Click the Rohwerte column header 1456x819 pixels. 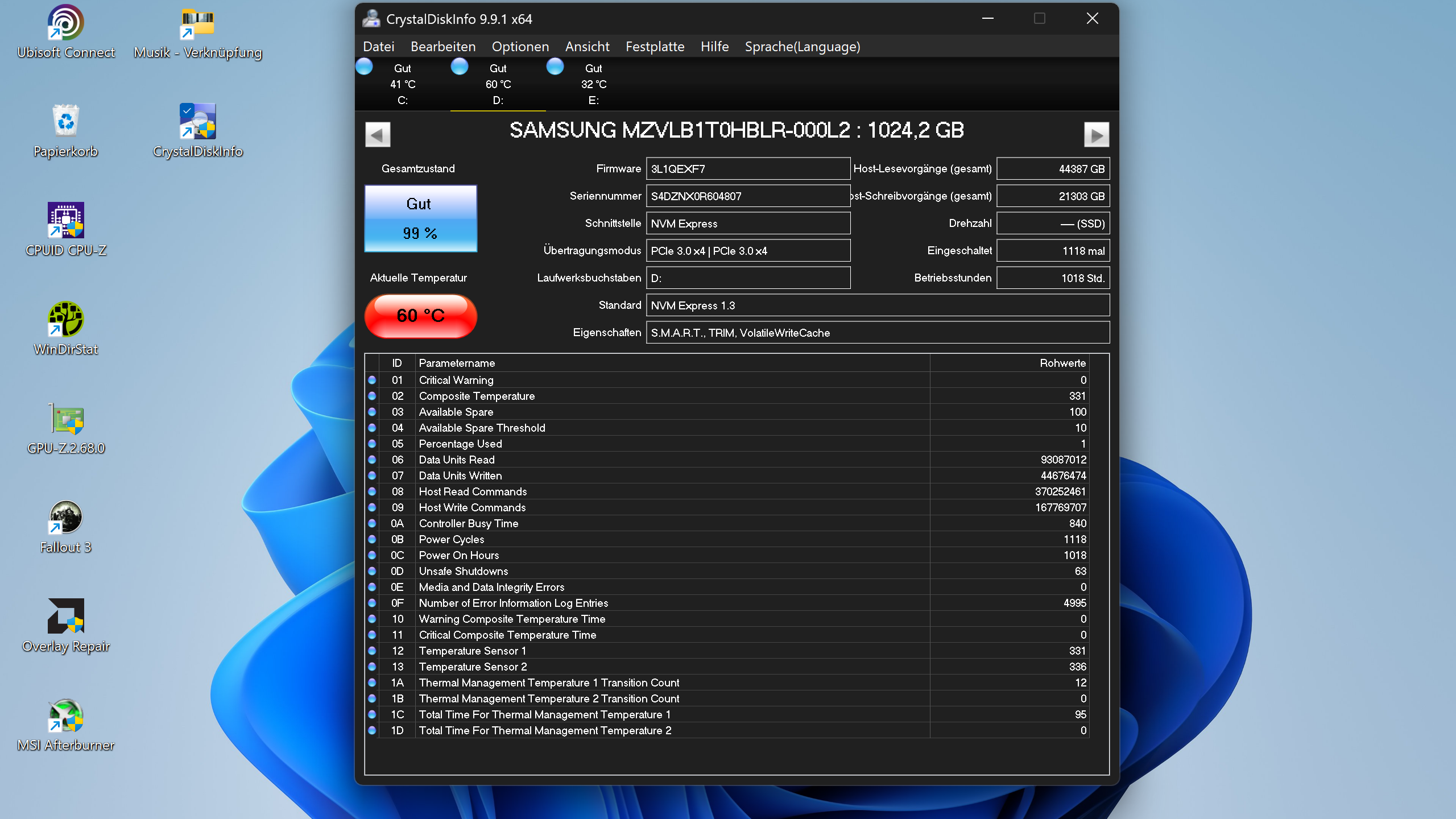1010,363
